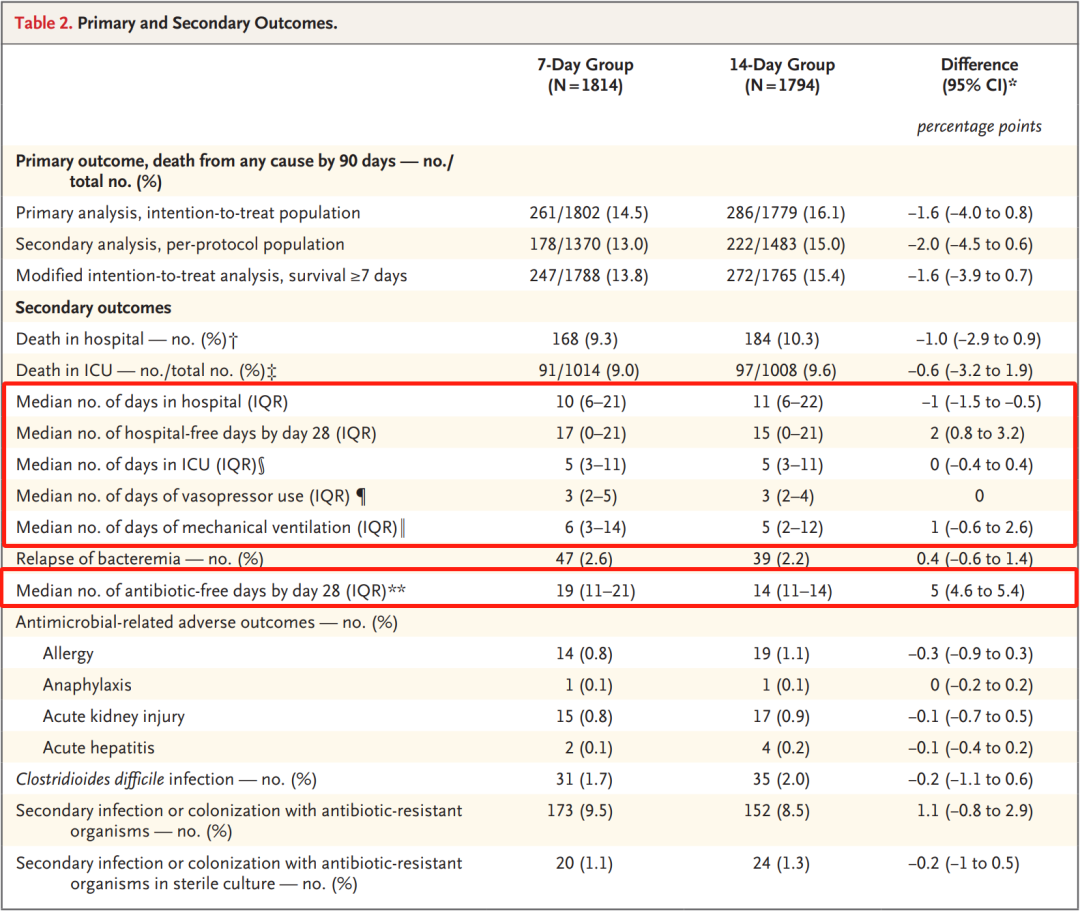The image size is (1080, 911).
Task: Click the 'Death in ICU' row label
Action: [146, 370]
